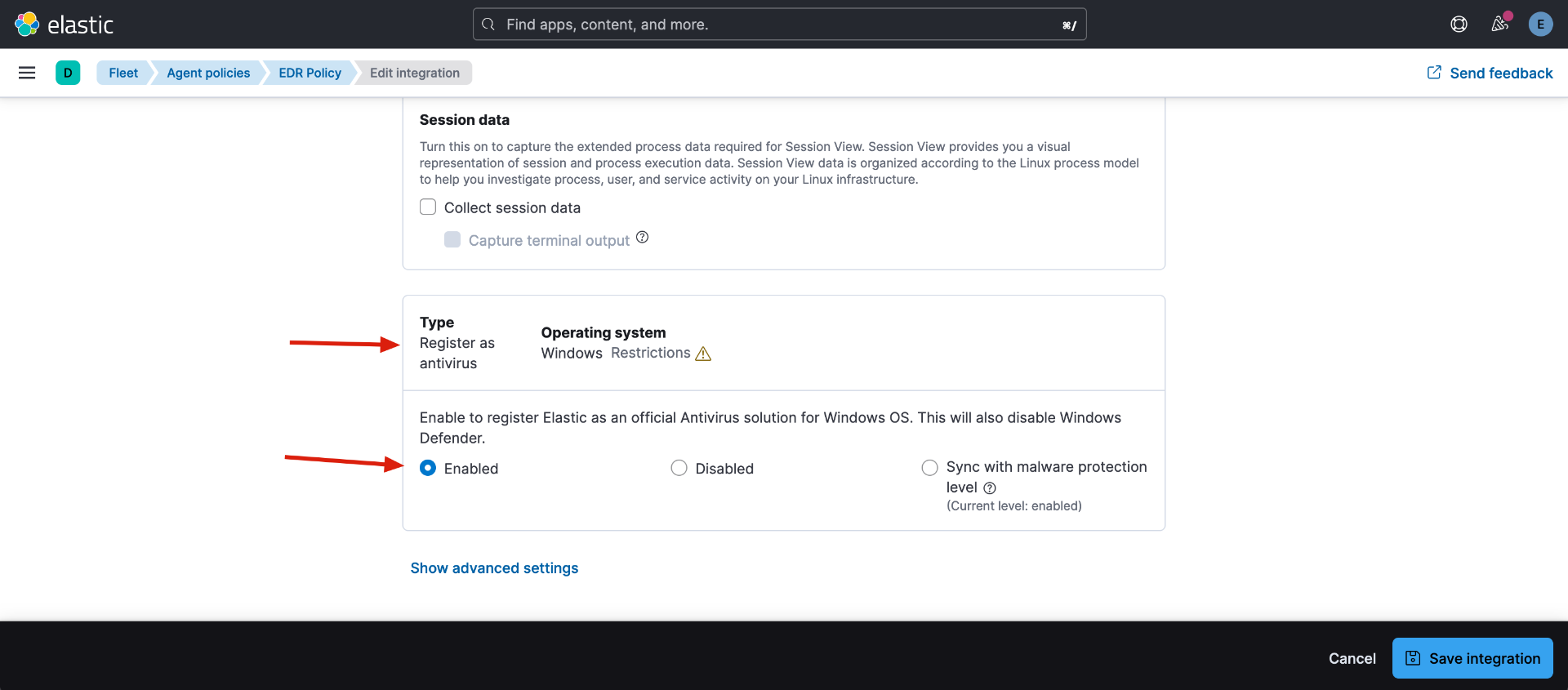Open the EDR Policy breadcrumb
This screenshot has width=1568, height=690.
pos(310,73)
